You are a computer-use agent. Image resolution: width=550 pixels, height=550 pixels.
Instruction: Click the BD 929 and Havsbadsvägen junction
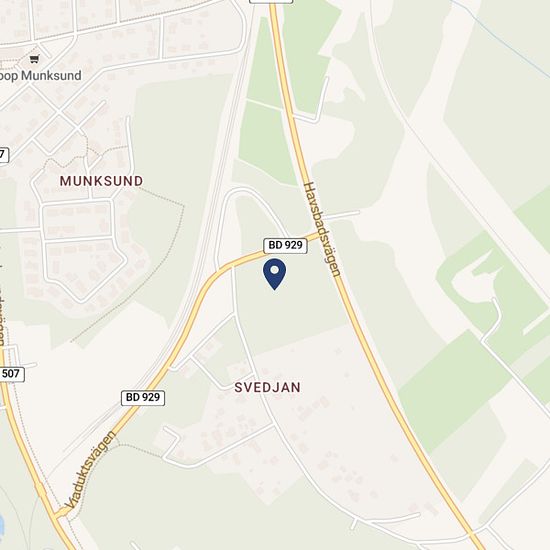pyautogui.click(x=318, y=235)
